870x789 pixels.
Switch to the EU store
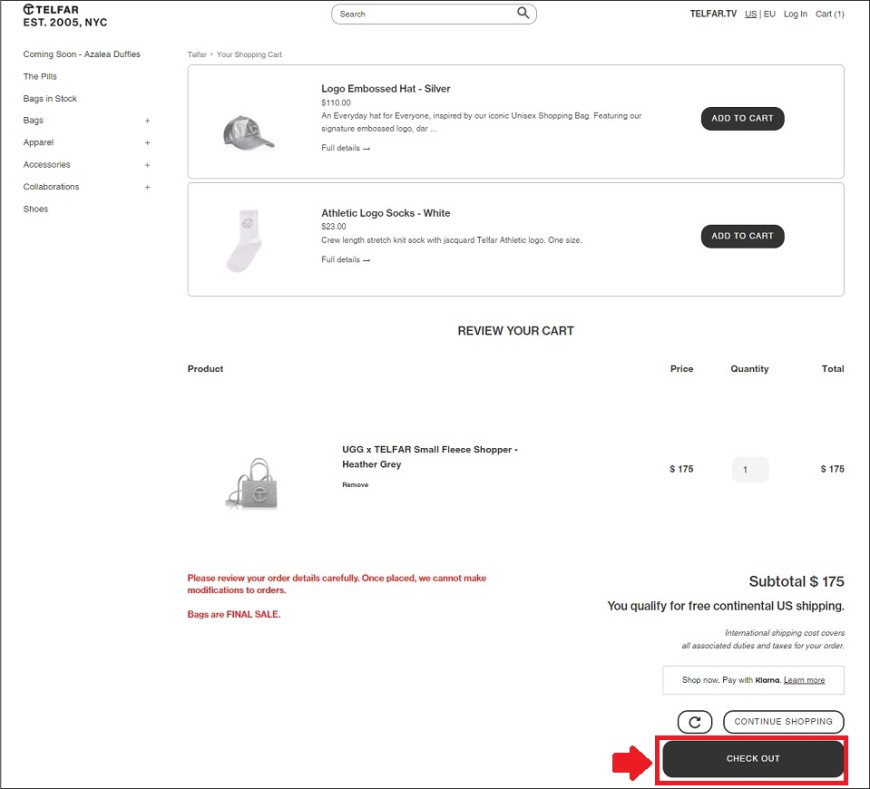tap(770, 14)
